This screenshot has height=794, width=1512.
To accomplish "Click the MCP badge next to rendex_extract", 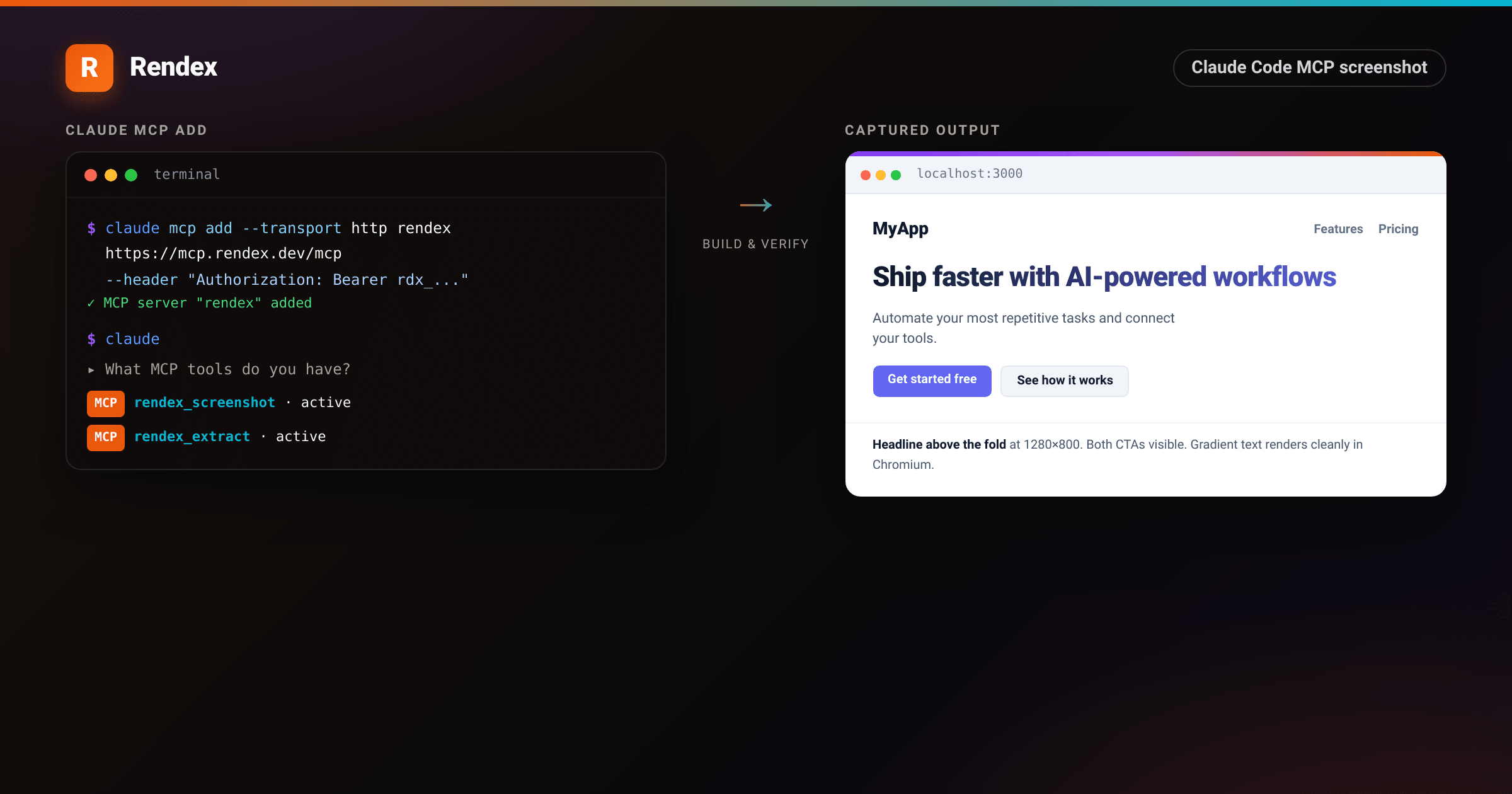I will coord(106,437).
